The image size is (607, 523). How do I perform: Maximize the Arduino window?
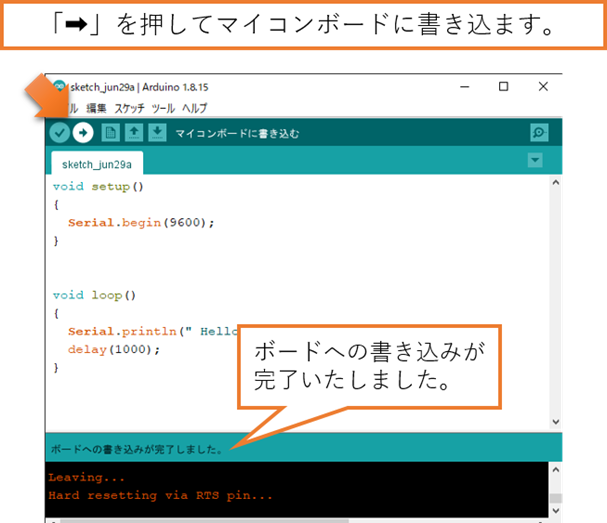click(x=503, y=87)
